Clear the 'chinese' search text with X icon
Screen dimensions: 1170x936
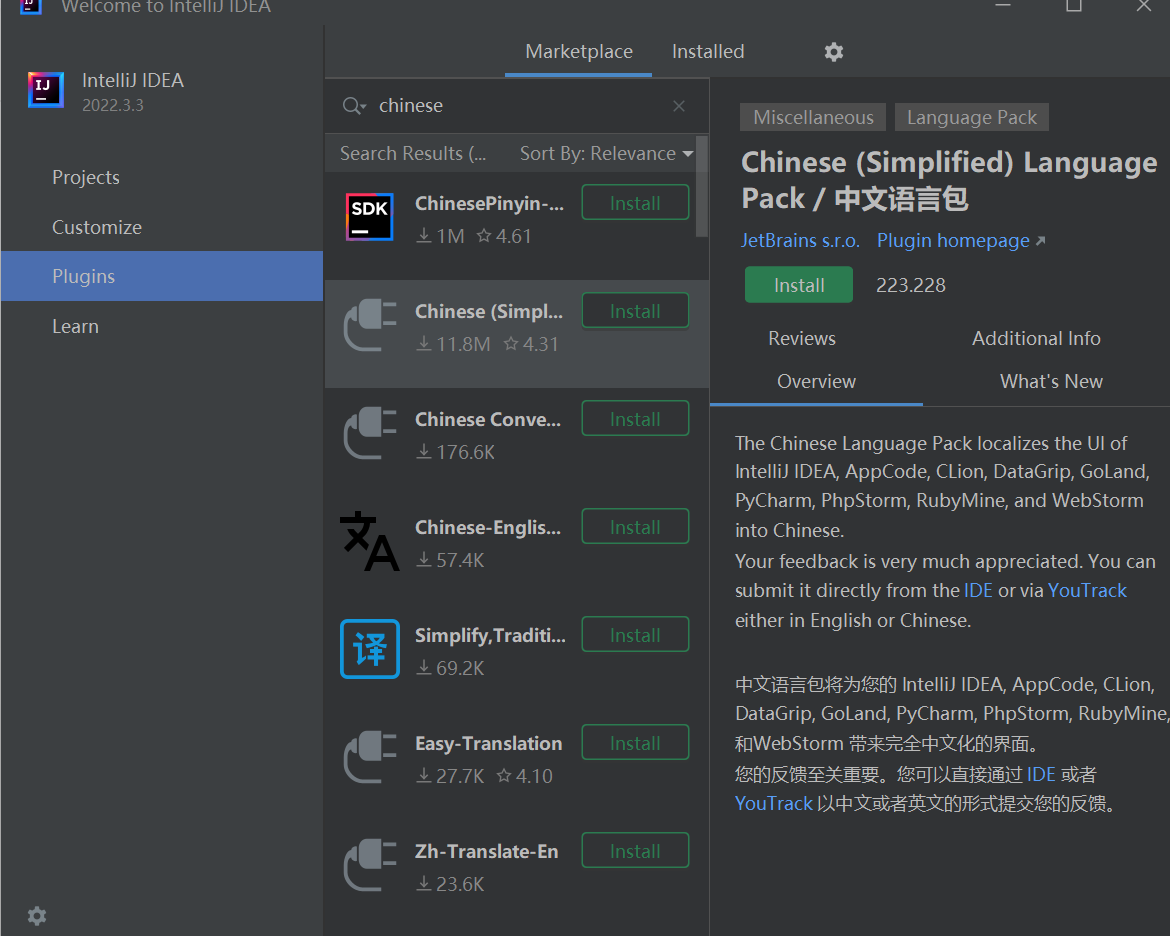(x=678, y=106)
